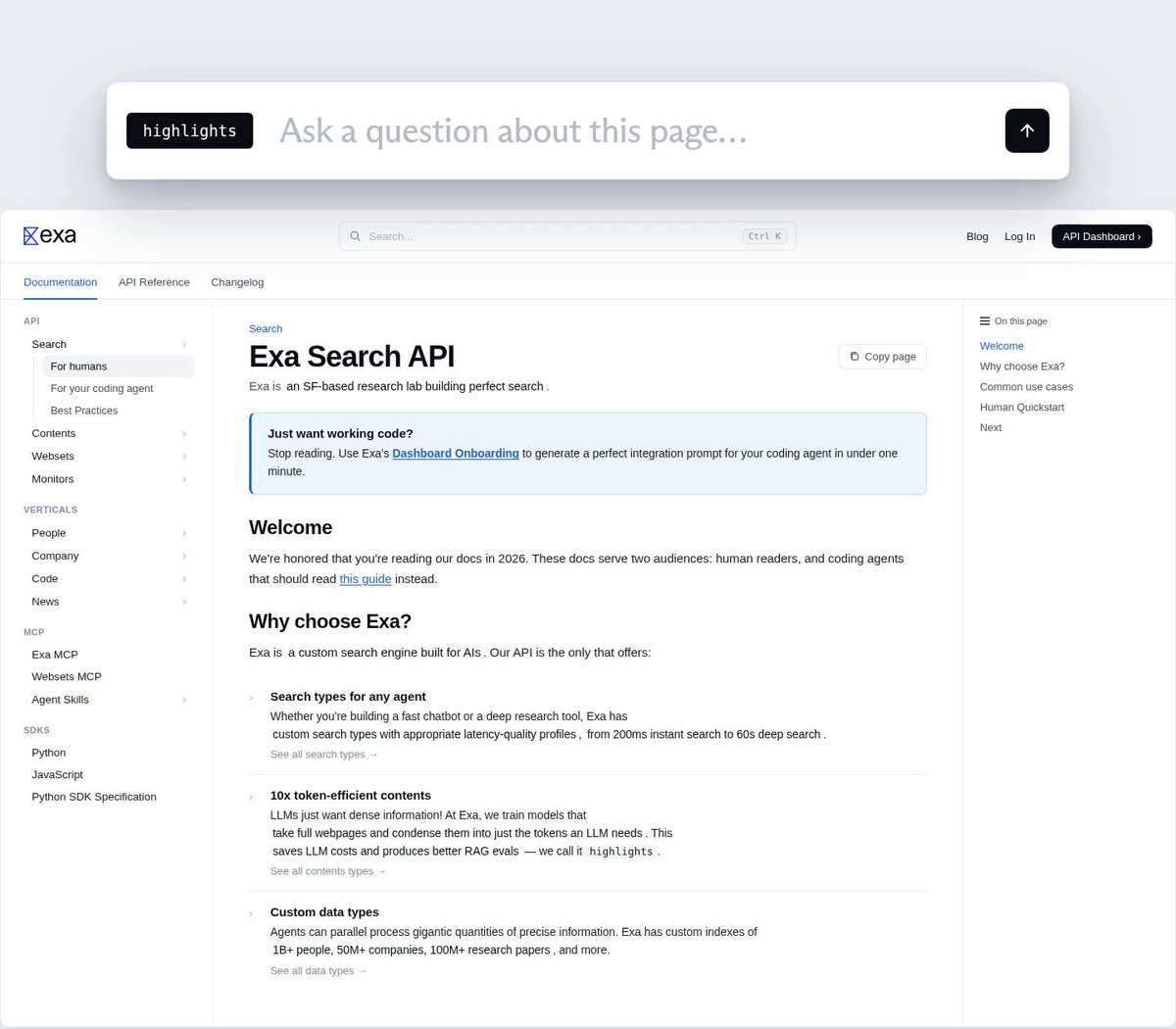Open the See all search types link
Image resolution: width=1176 pixels, height=1029 pixels.
324,755
